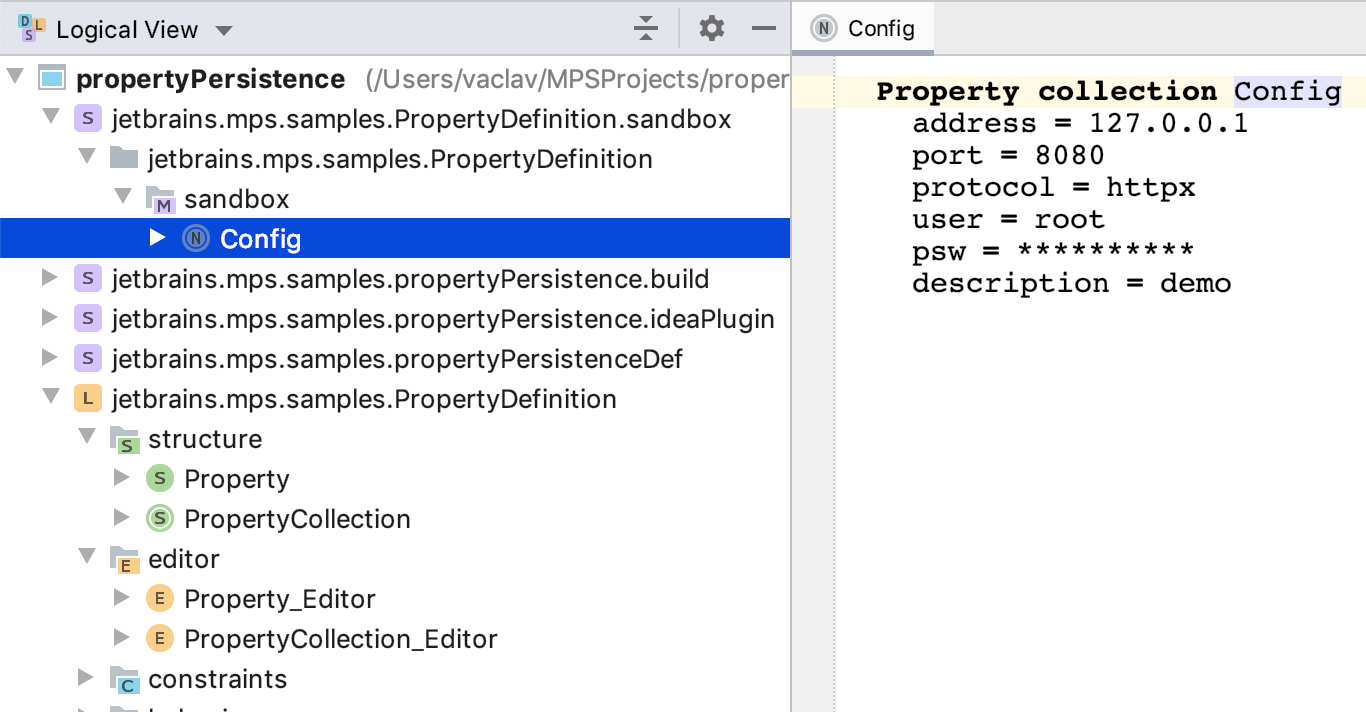Open the gear settings menu
Screen dimensions: 1366x712
(x=711, y=29)
